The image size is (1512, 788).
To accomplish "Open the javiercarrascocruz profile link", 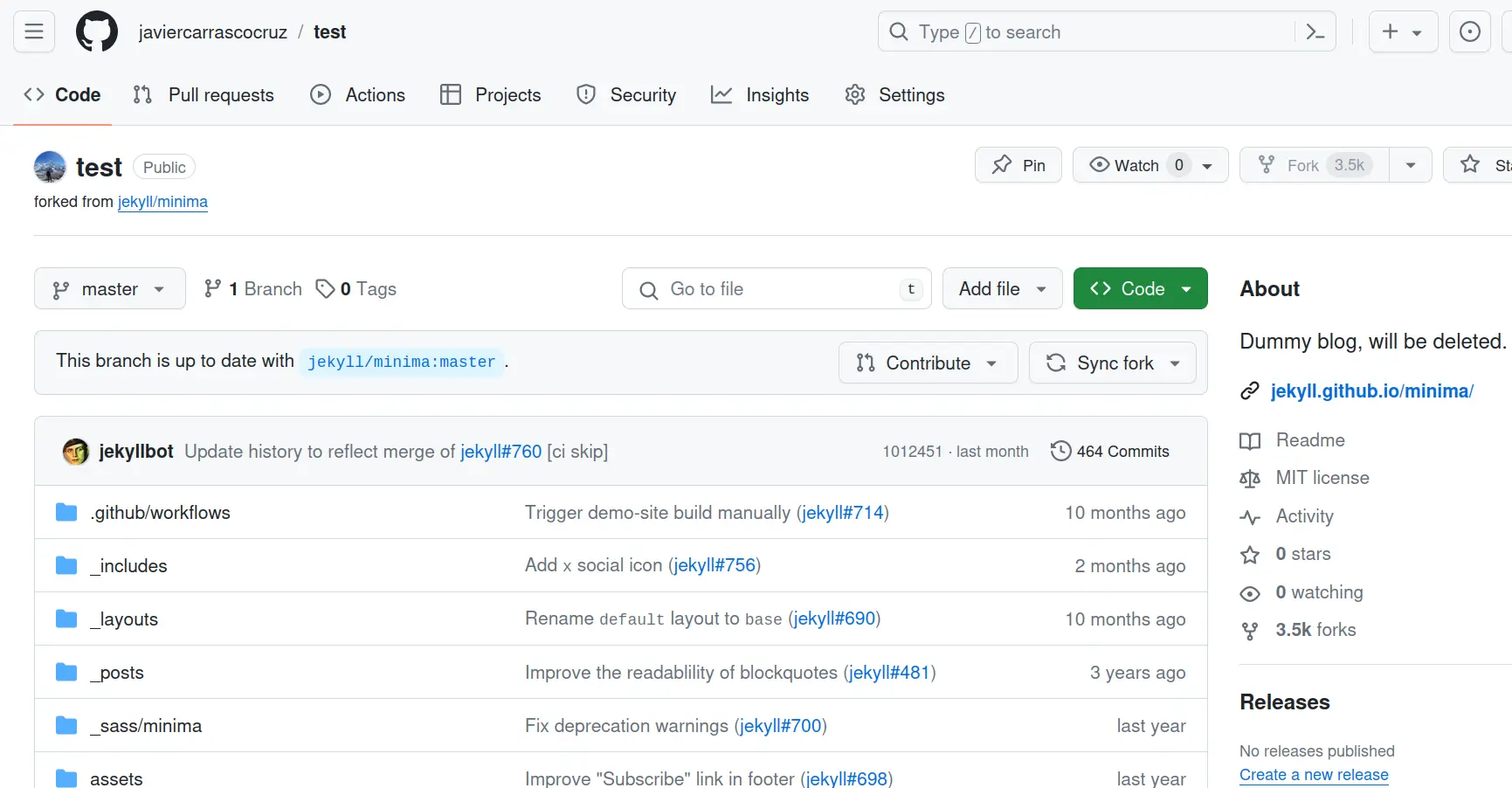I will click(x=212, y=32).
